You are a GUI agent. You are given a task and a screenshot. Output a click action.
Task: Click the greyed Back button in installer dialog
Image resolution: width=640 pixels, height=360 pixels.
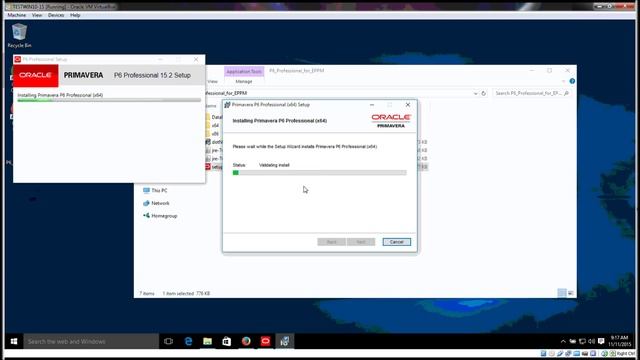(331, 242)
